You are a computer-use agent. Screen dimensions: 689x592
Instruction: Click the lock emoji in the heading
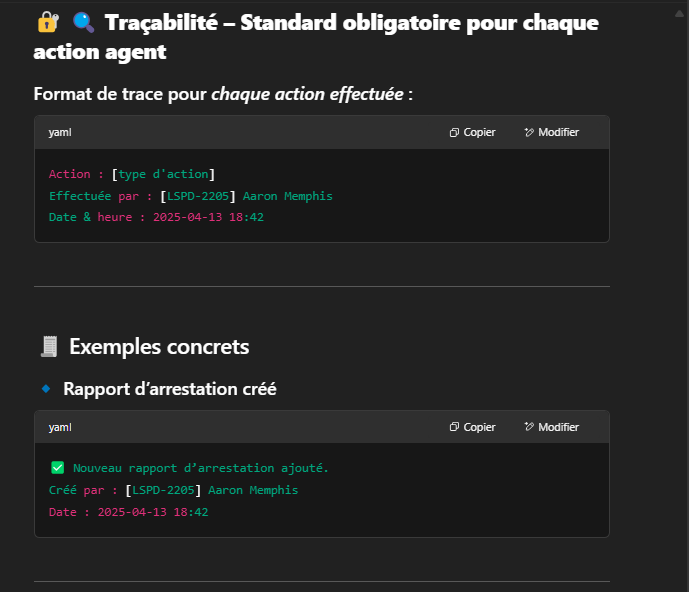(46, 22)
